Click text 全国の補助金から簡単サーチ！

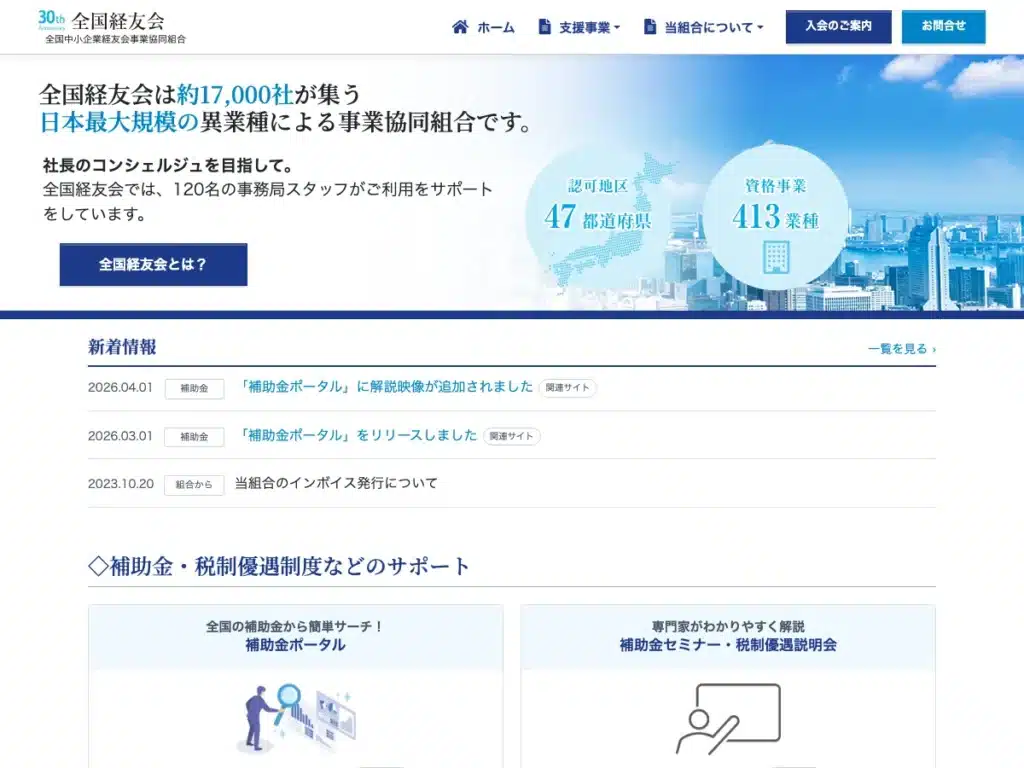pos(295,626)
